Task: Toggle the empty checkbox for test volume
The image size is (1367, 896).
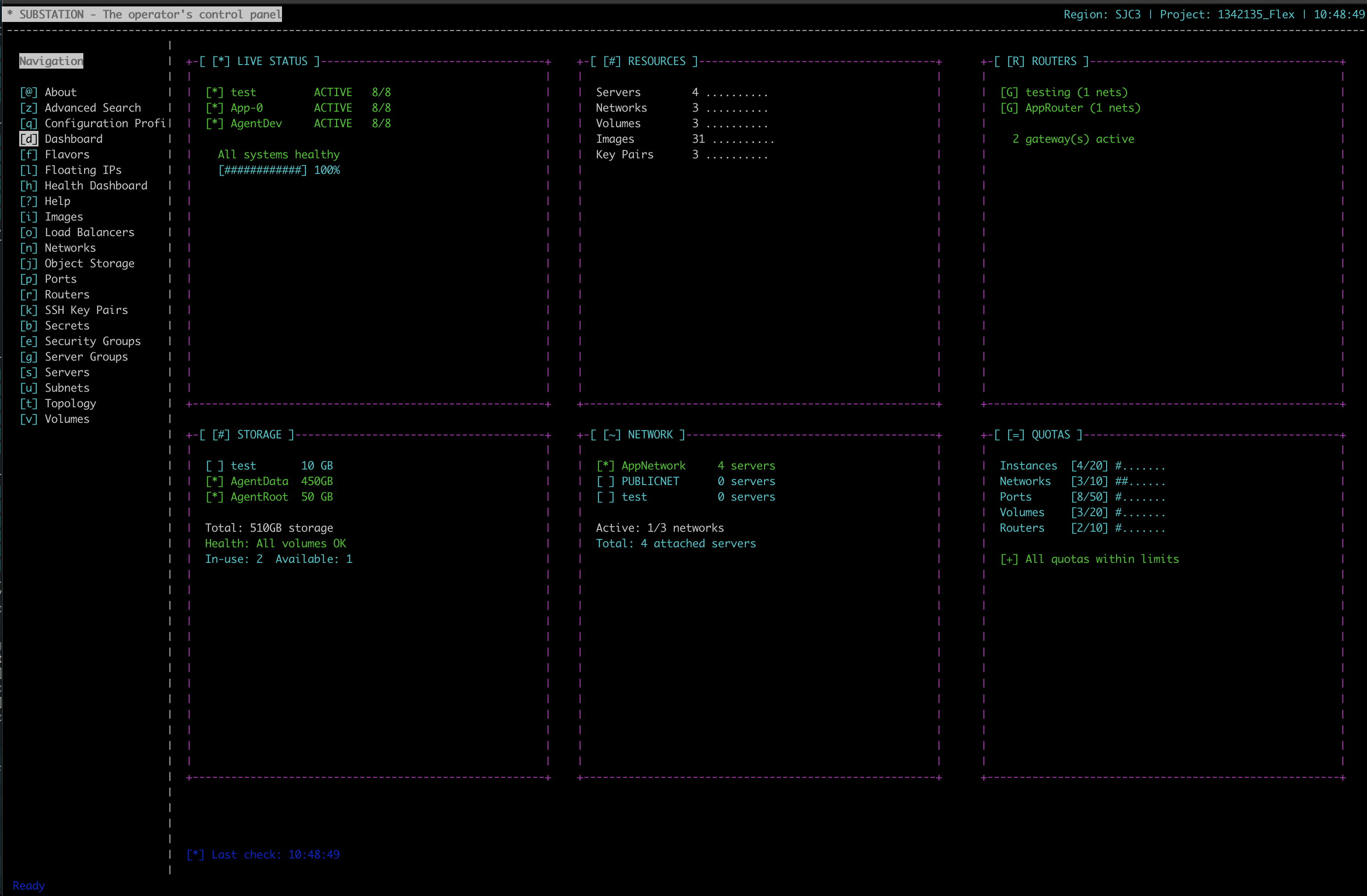Action: click(x=214, y=465)
